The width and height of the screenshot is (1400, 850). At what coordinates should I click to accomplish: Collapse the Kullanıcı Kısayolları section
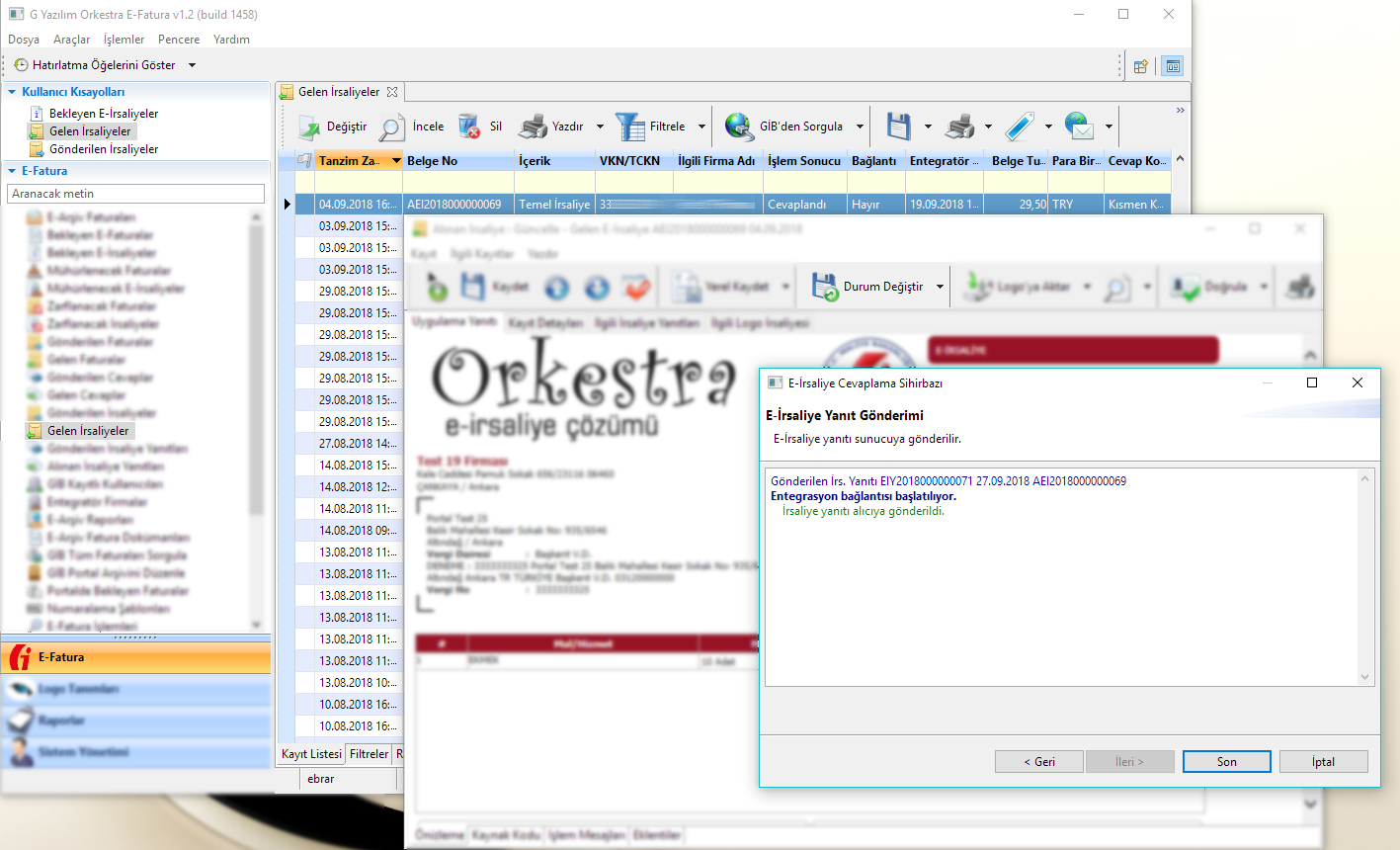12,92
